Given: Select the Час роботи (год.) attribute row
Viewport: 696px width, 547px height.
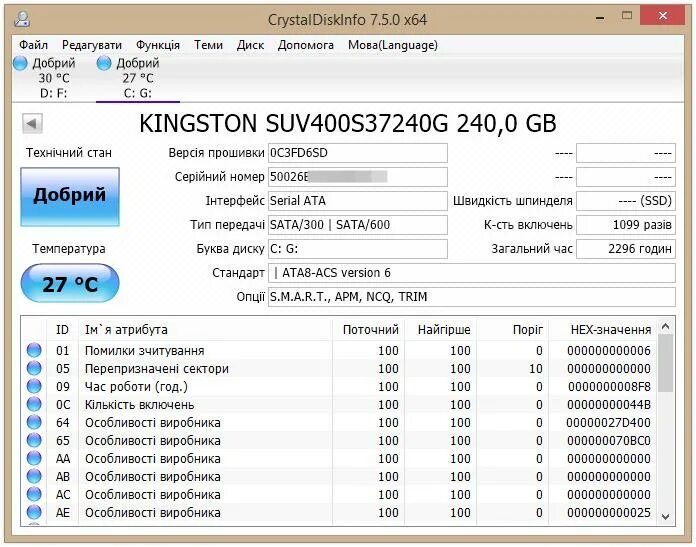Looking at the screenshot, I should click(x=340, y=386).
